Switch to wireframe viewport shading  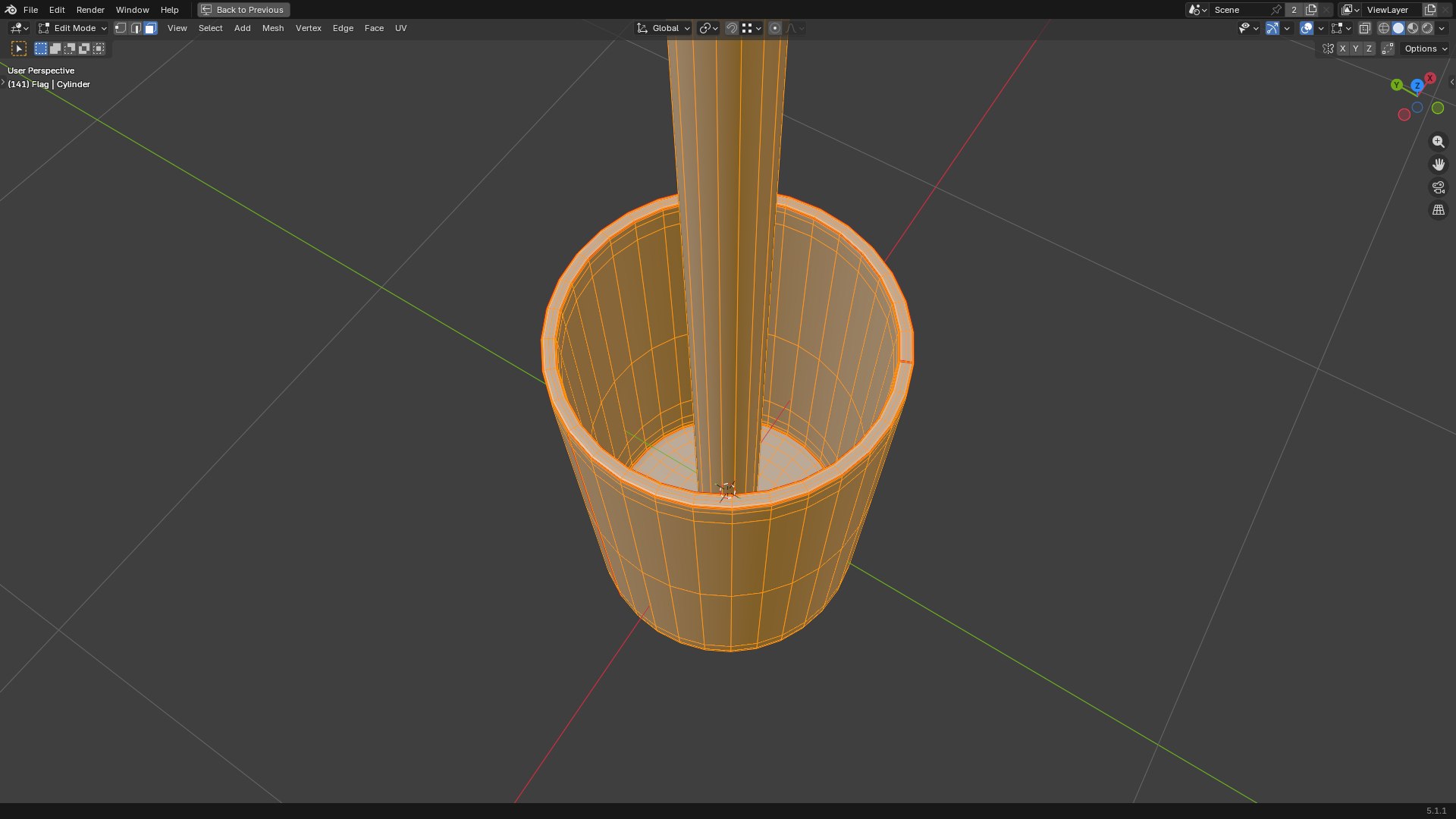(x=1384, y=28)
